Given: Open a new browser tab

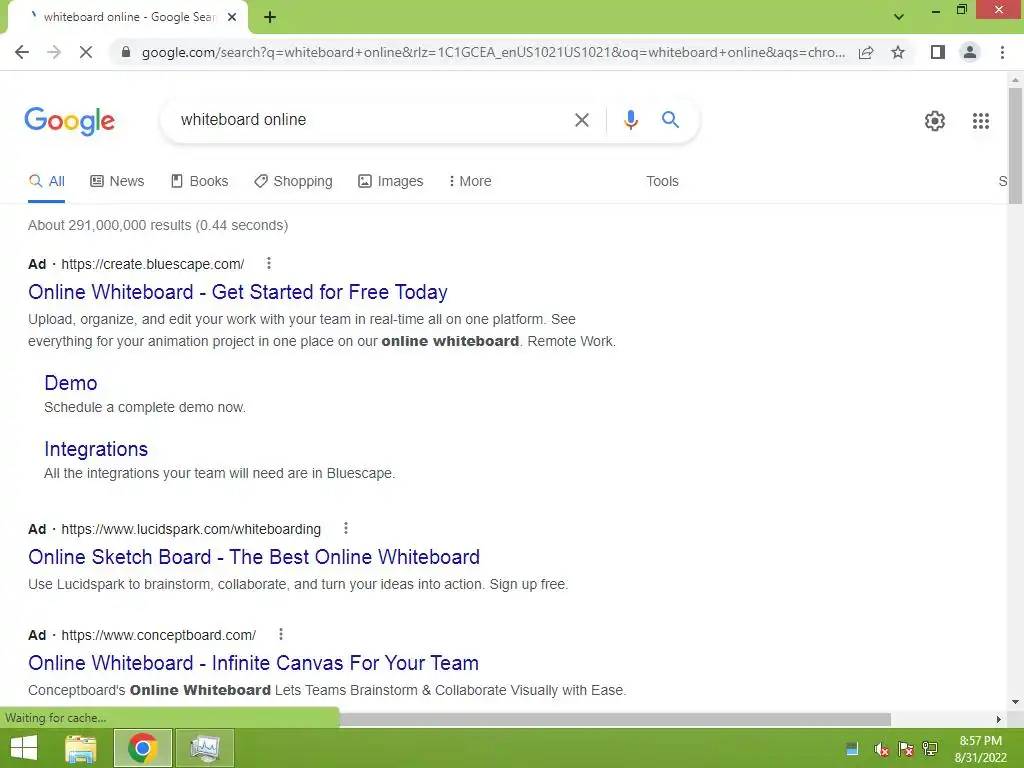Looking at the screenshot, I should [x=270, y=18].
